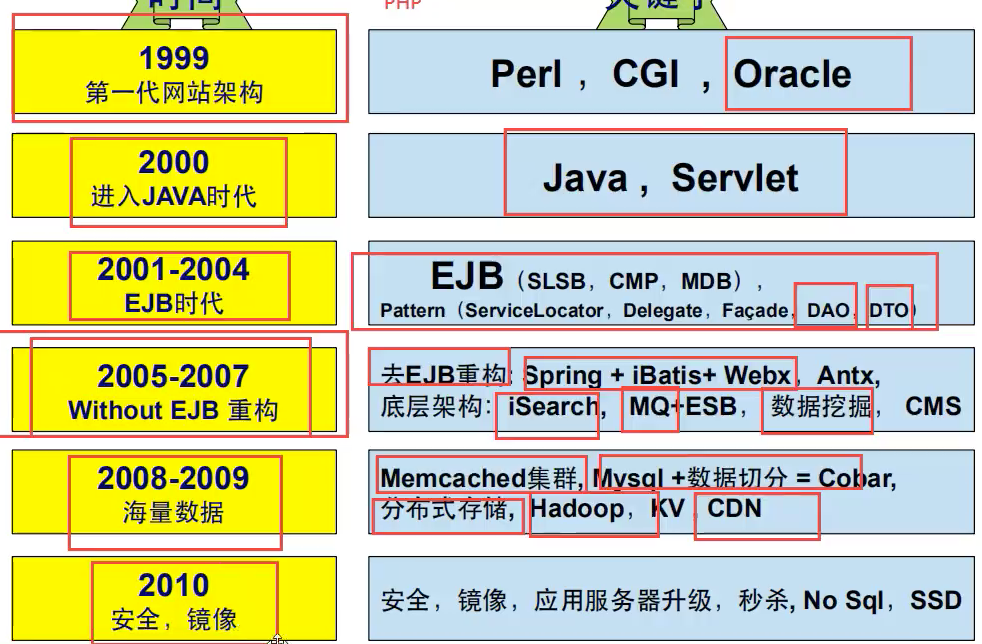Select the text CMS
982x644 pixels.
point(933,407)
